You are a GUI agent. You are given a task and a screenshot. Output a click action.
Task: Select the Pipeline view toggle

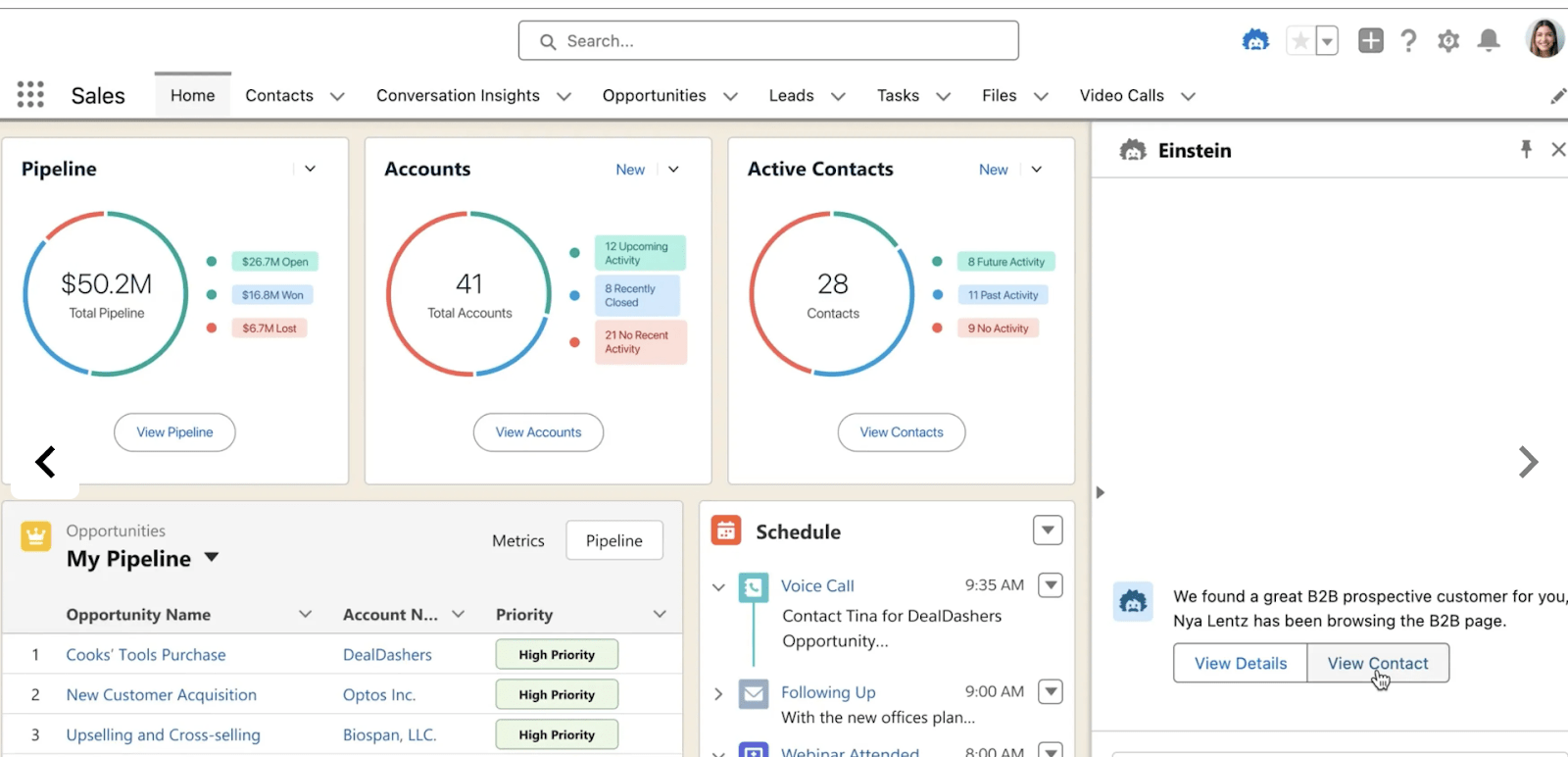pyautogui.click(x=614, y=540)
